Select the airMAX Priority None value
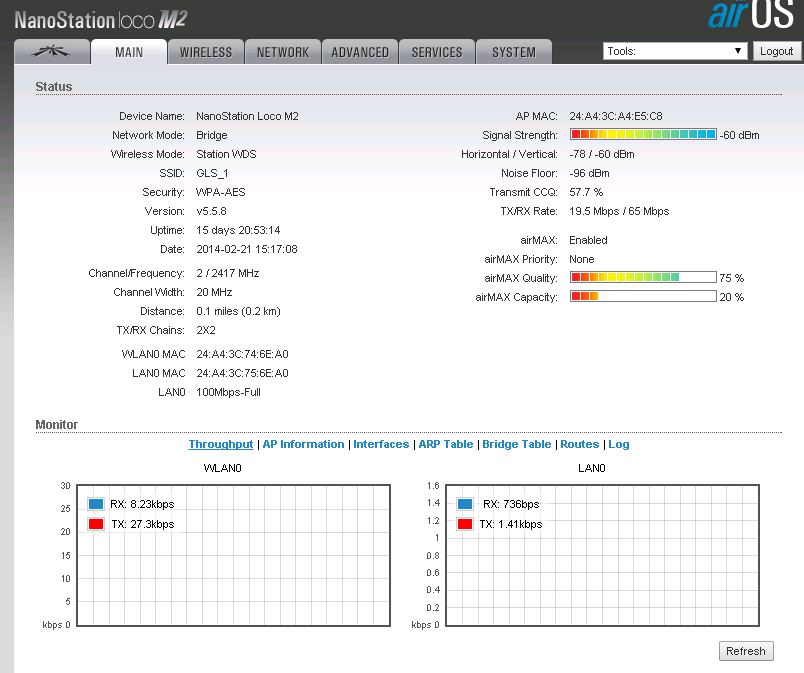 [x=582, y=259]
